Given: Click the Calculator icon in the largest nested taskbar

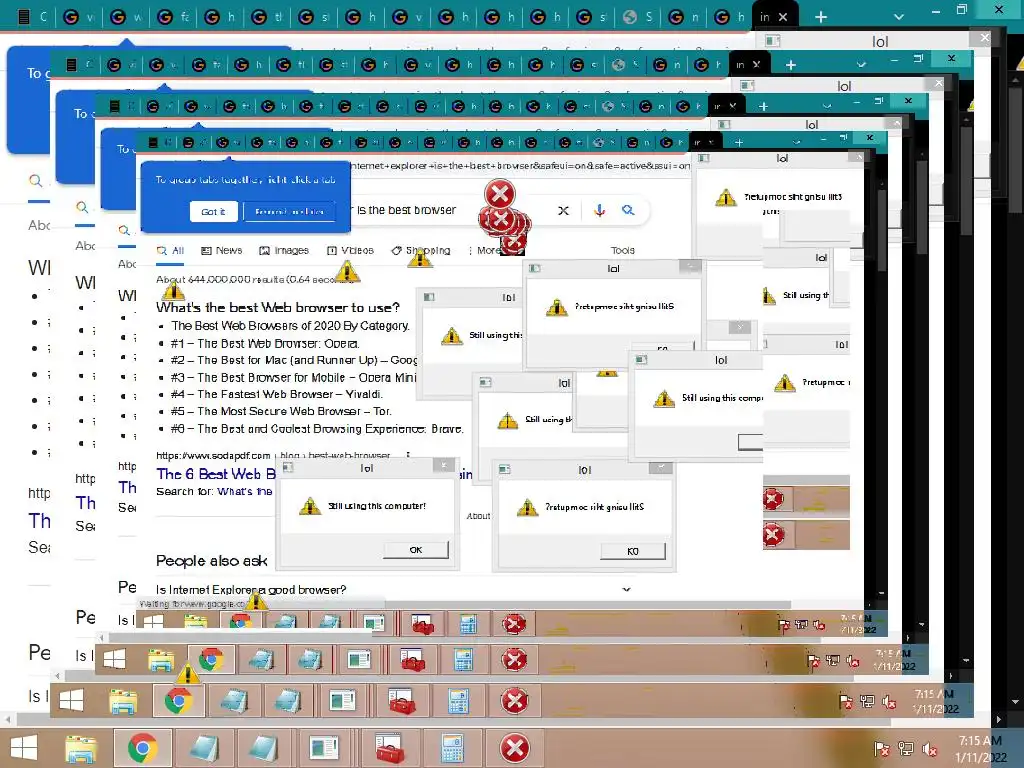Looking at the screenshot, I should coord(458,702).
